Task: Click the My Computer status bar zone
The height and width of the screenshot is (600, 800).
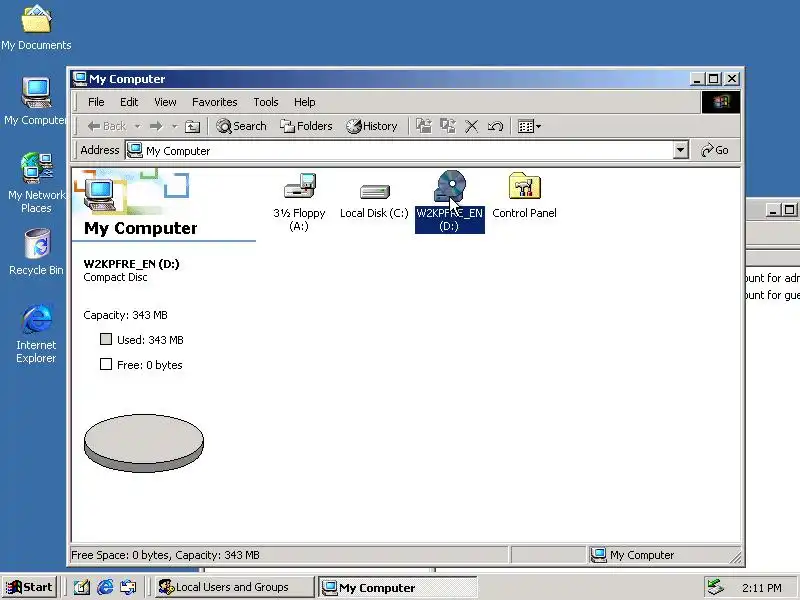Action: coord(661,555)
